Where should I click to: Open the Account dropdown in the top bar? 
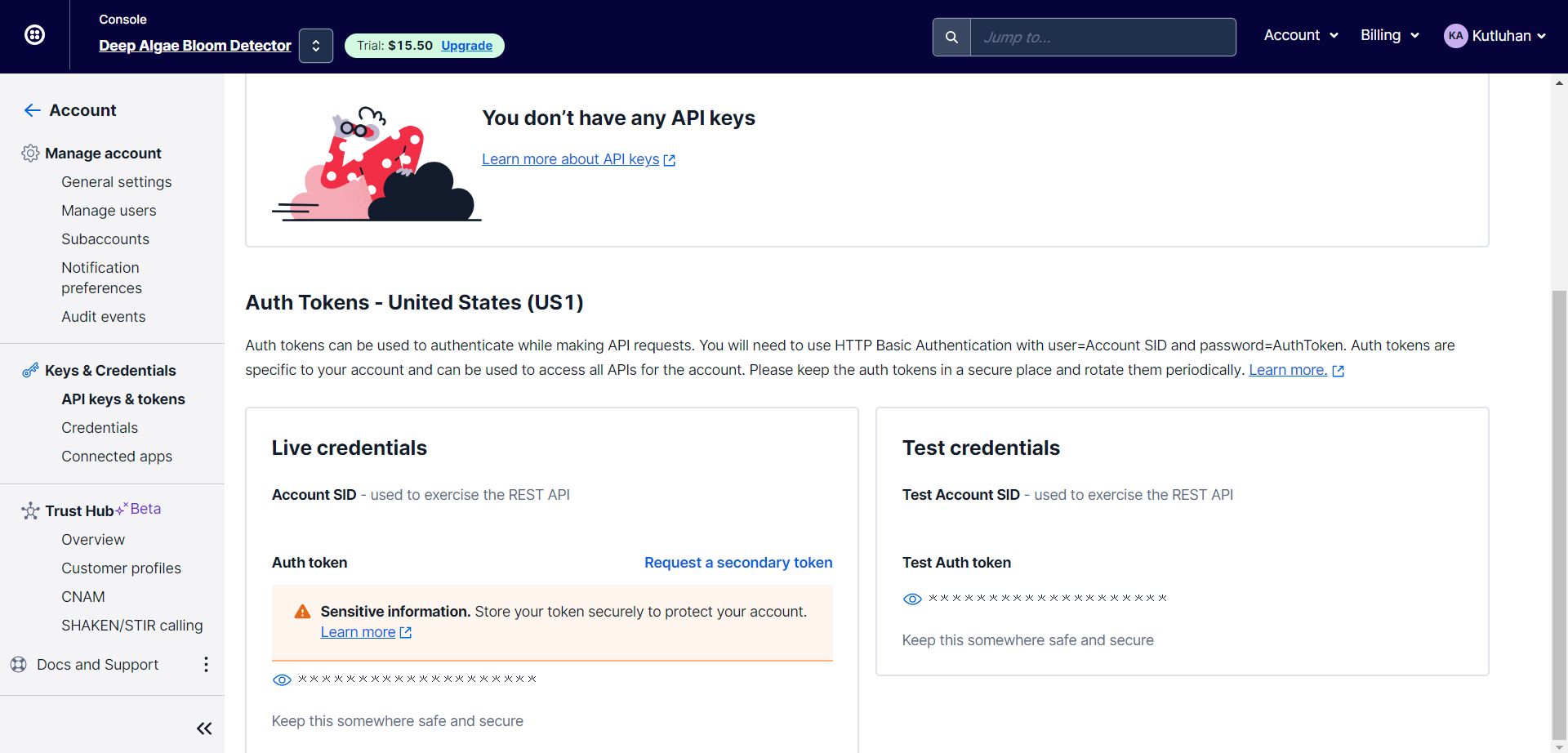pos(1300,35)
